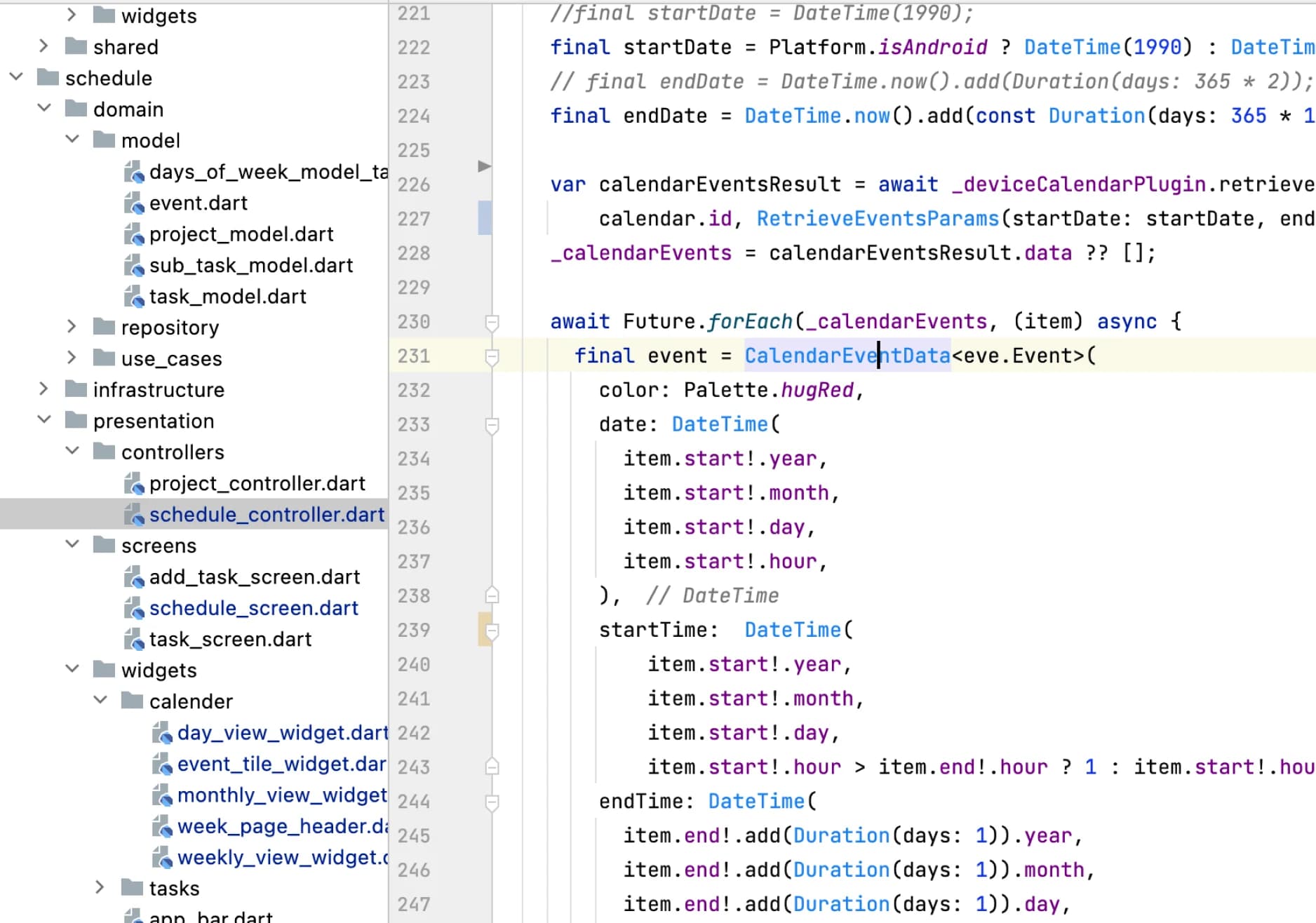Open schedule_screen.dart from the project tree
Screen dimensions: 1316x923
253,608
